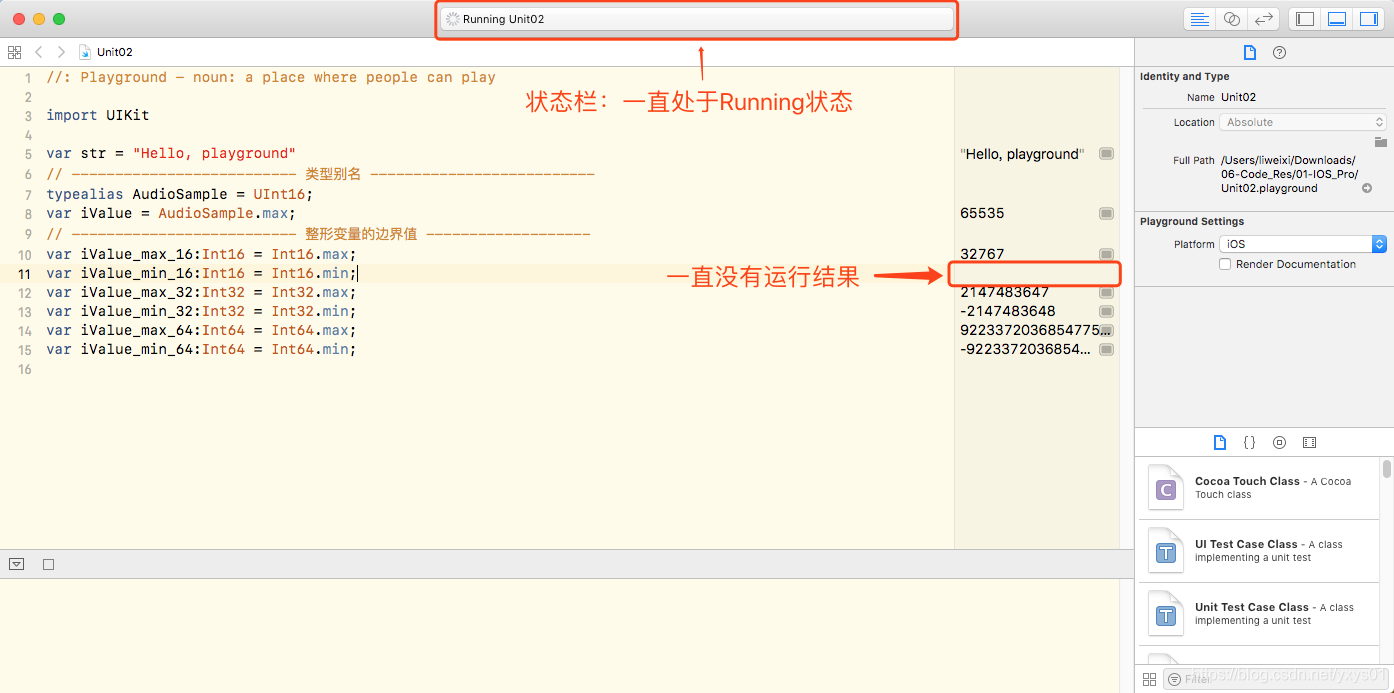Enable the Render Documentation checkbox
Image resolution: width=1394 pixels, height=693 pixels.
point(1225,264)
